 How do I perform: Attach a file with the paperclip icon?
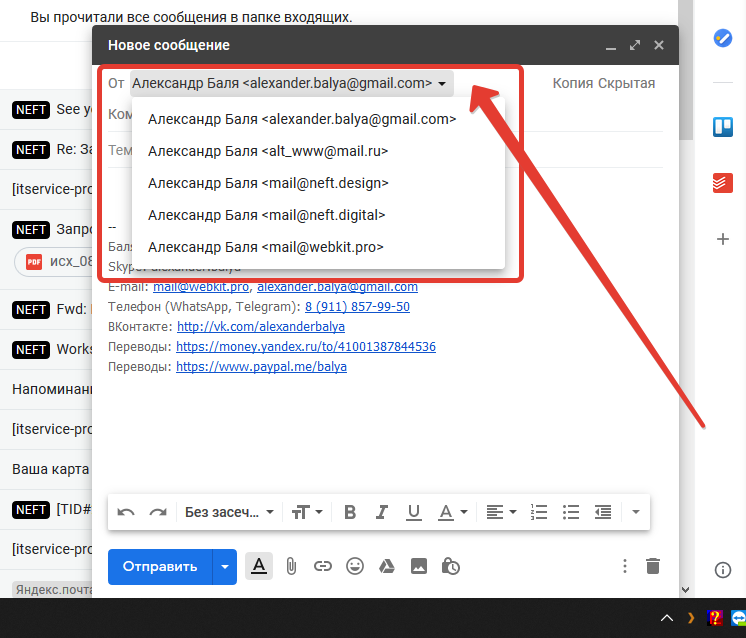coord(290,566)
